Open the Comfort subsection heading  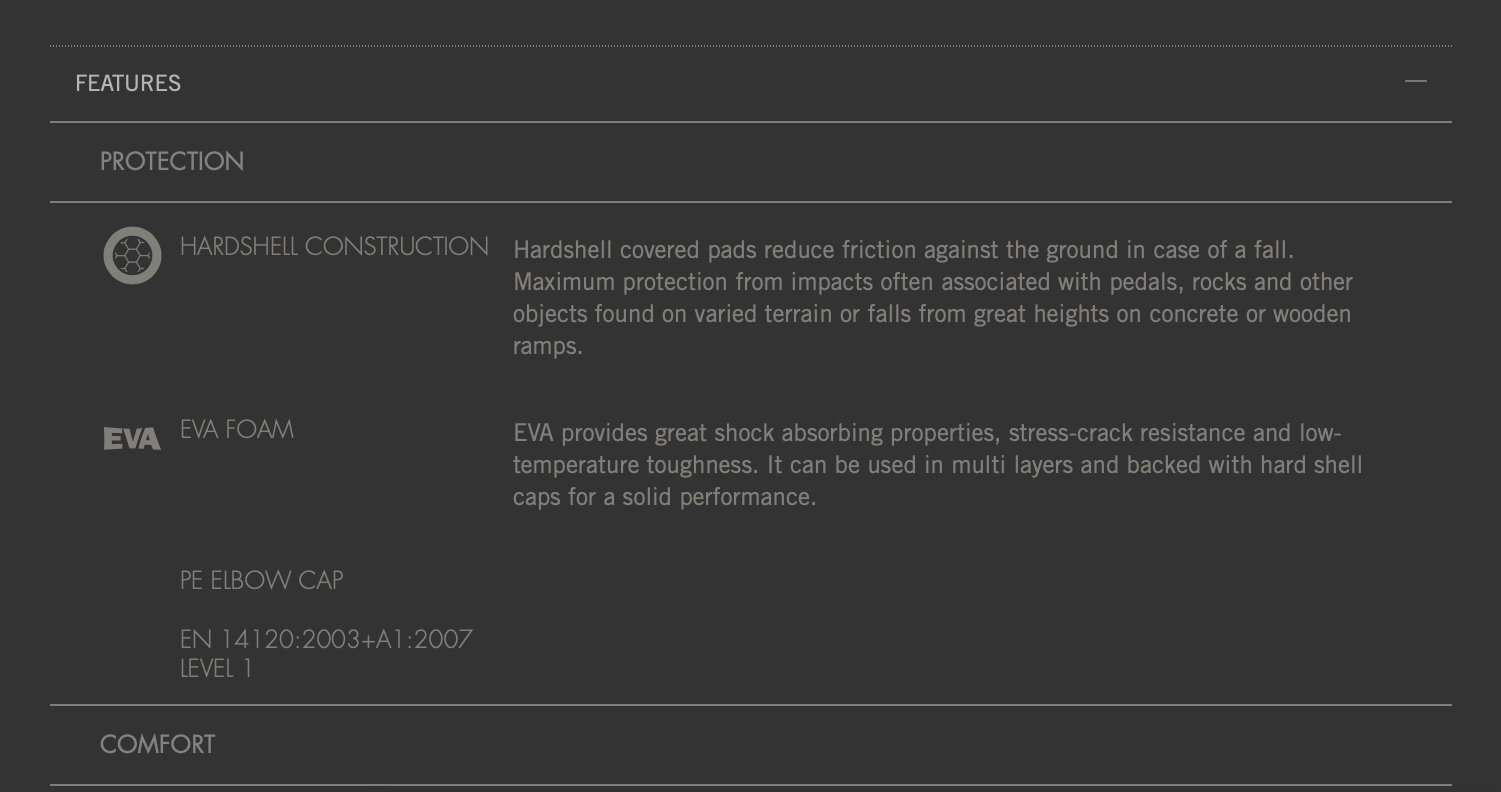157,744
